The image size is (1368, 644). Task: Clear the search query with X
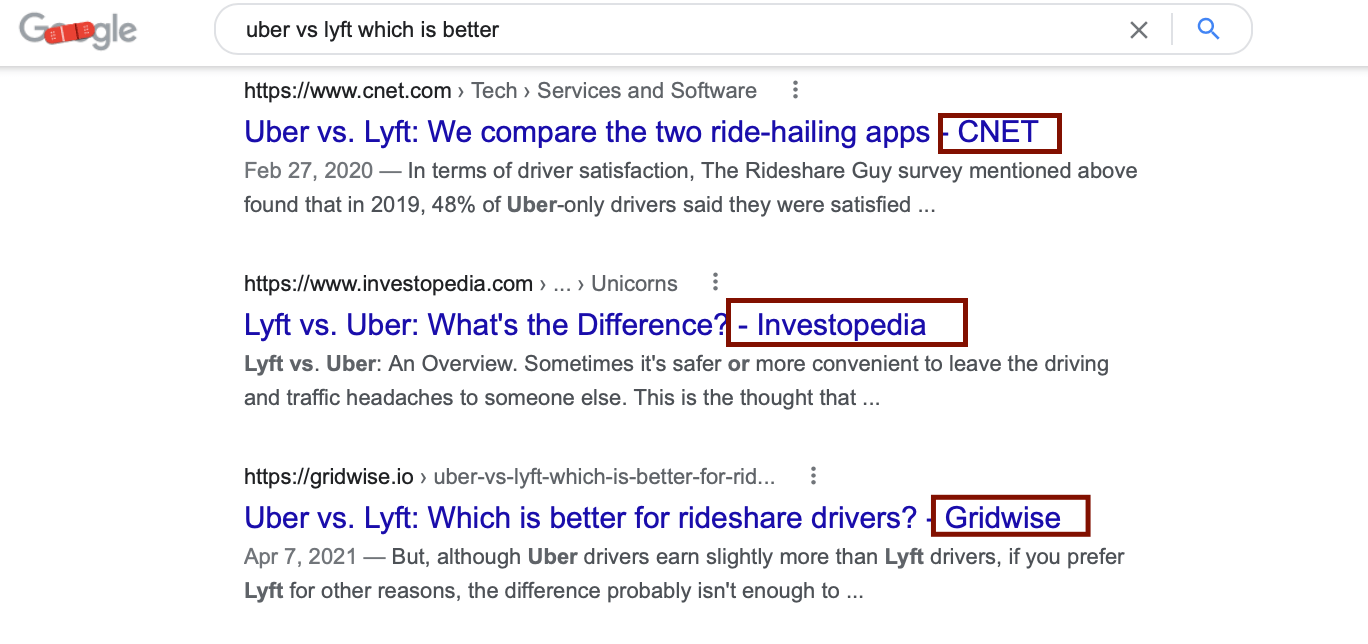tap(1138, 30)
